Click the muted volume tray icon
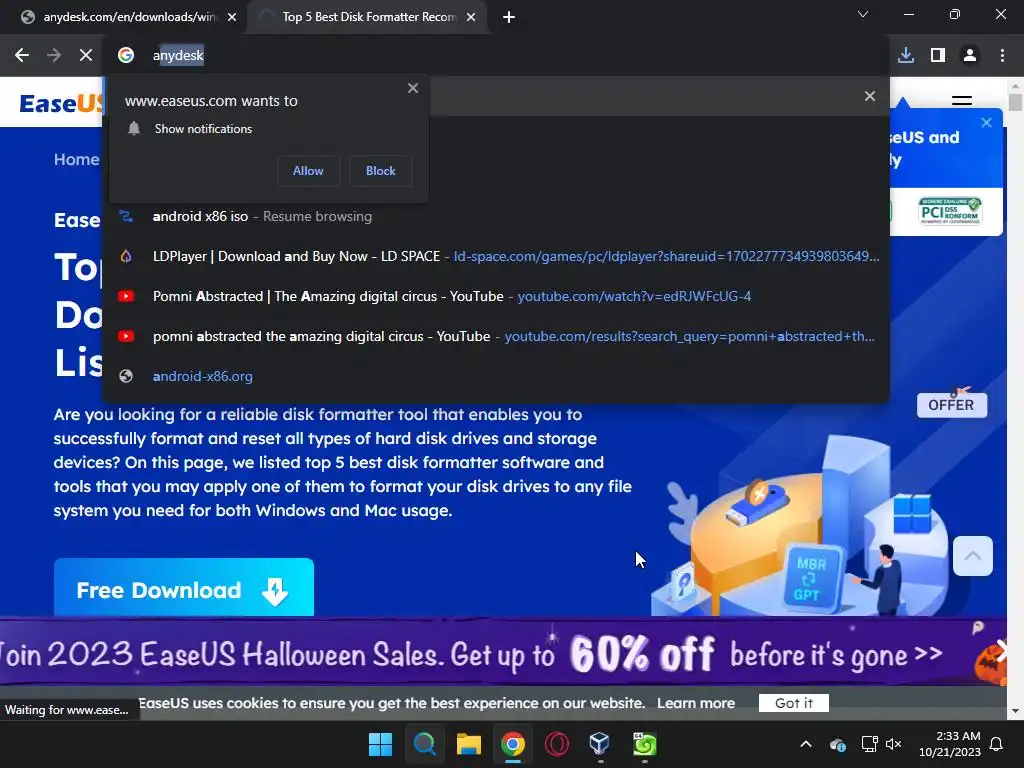The image size is (1024, 768). (x=893, y=744)
